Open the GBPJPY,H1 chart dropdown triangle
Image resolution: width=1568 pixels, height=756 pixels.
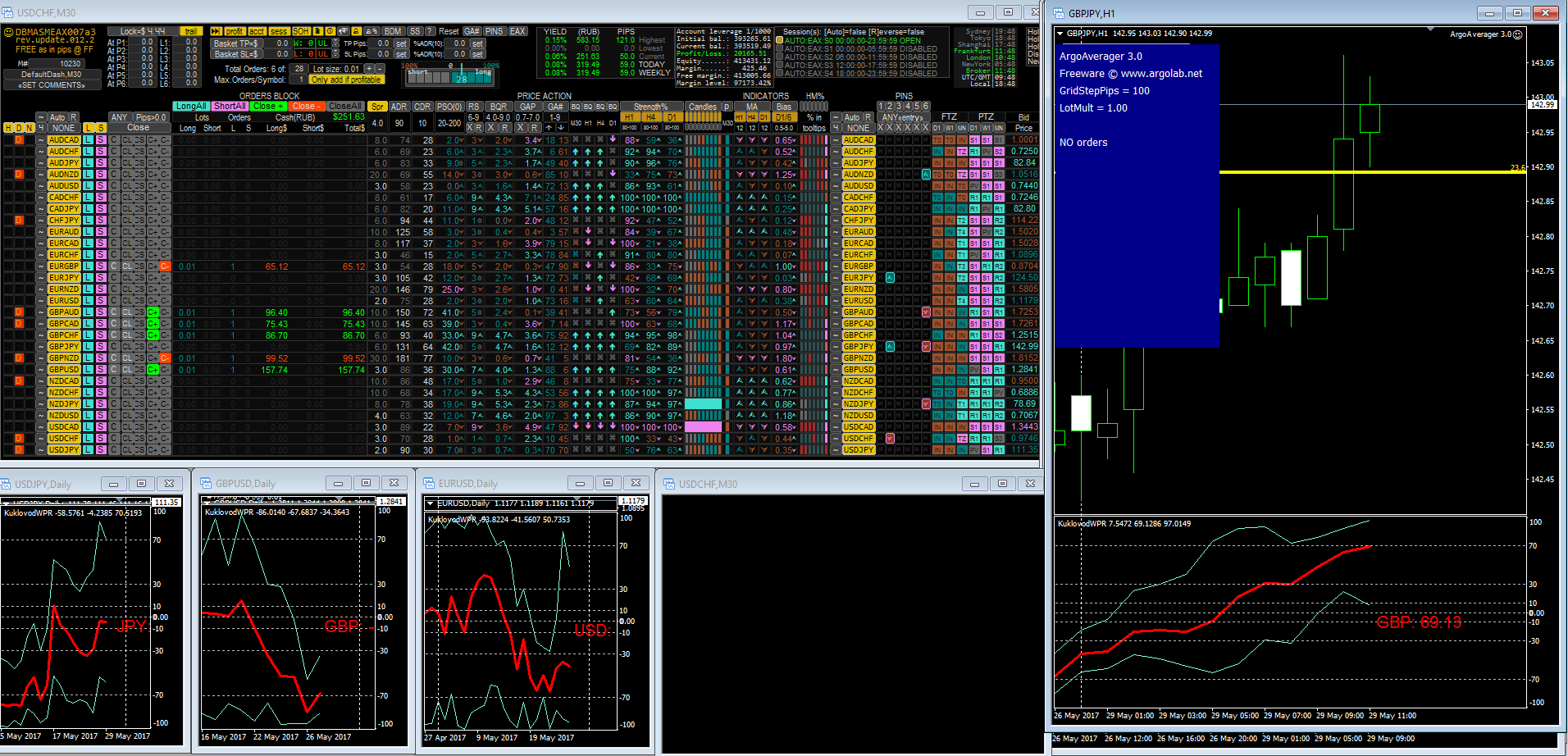1060,34
